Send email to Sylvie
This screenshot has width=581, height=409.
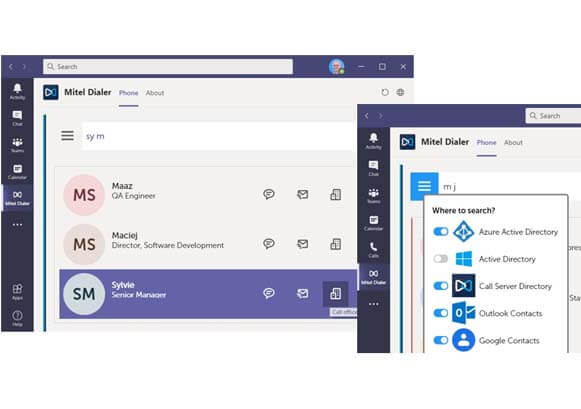tap(303, 293)
